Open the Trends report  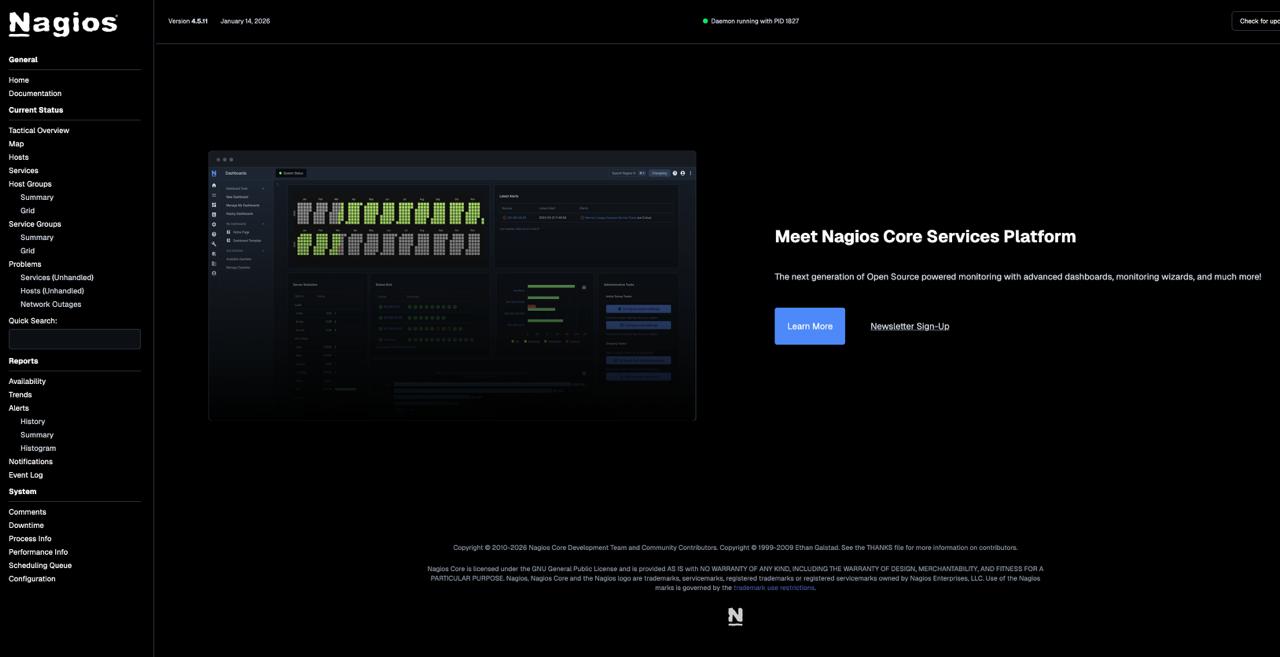(20, 394)
